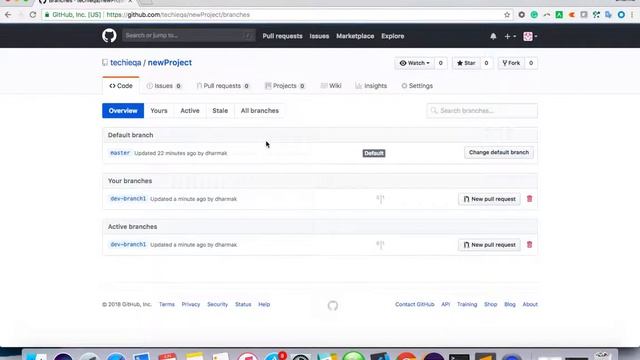Open the Issues tab
The image size is (640, 360).
pyautogui.click(x=164, y=86)
